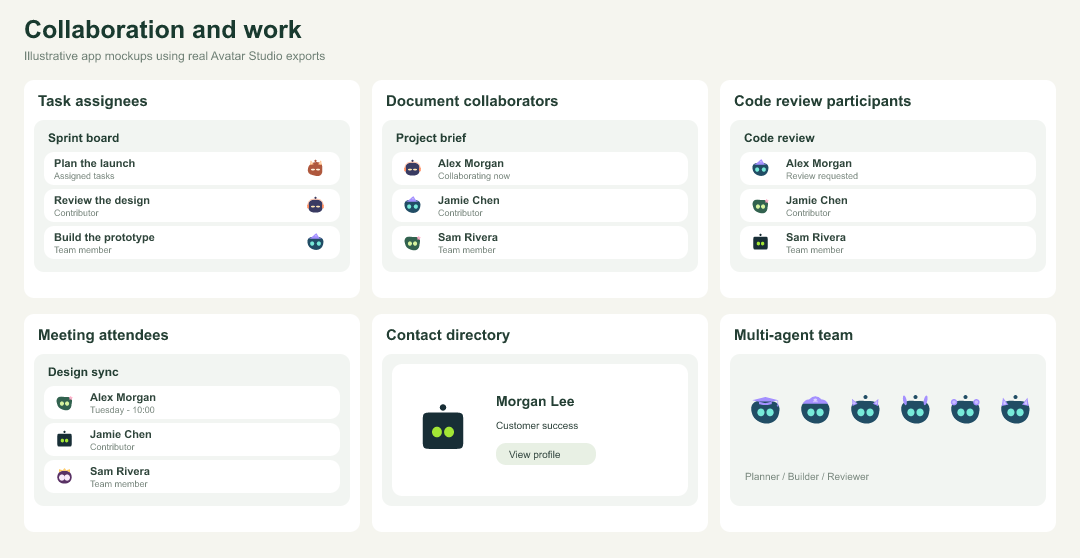The image size is (1080, 558).
Task: Click the Morgan Lee name
Action: click(535, 402)
